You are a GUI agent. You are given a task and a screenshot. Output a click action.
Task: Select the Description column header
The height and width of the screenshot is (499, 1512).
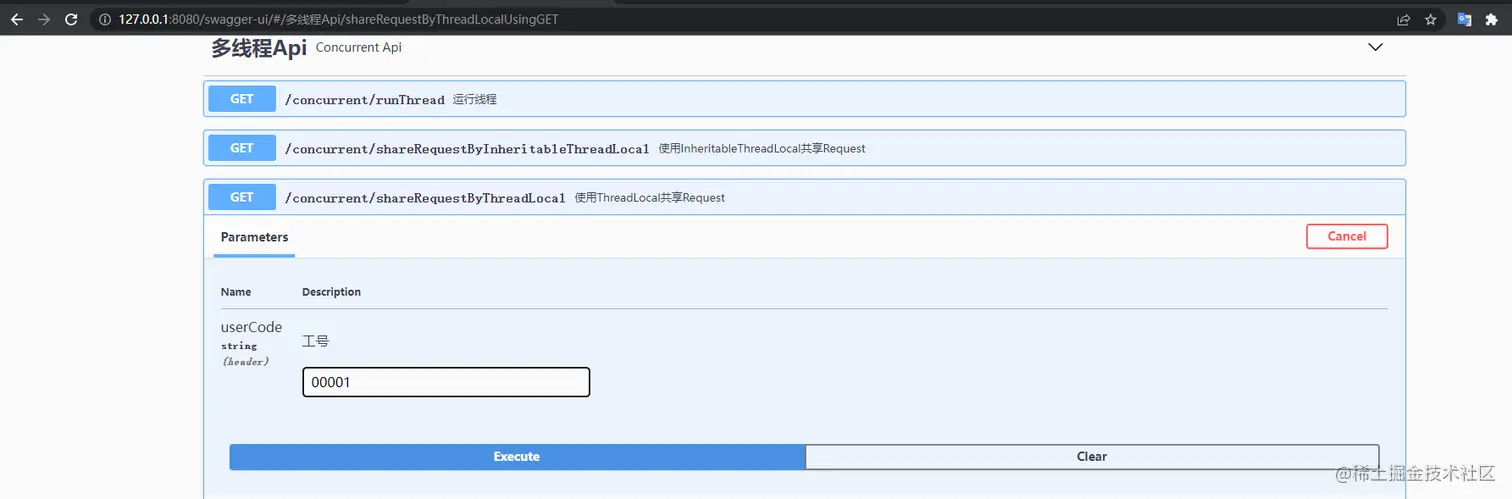point(331,292)
